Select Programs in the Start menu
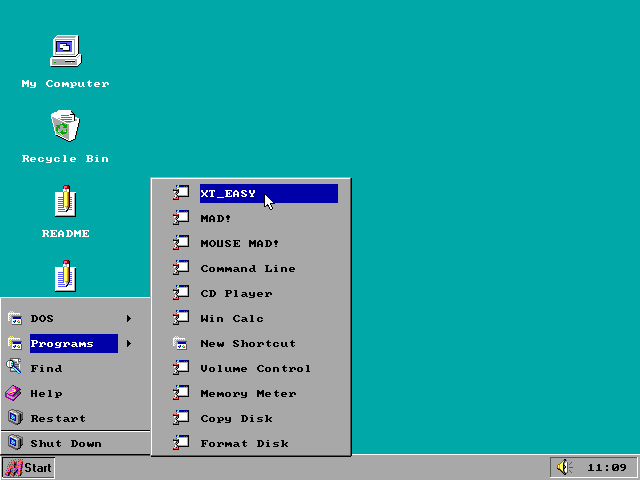 tap(76, 344)
